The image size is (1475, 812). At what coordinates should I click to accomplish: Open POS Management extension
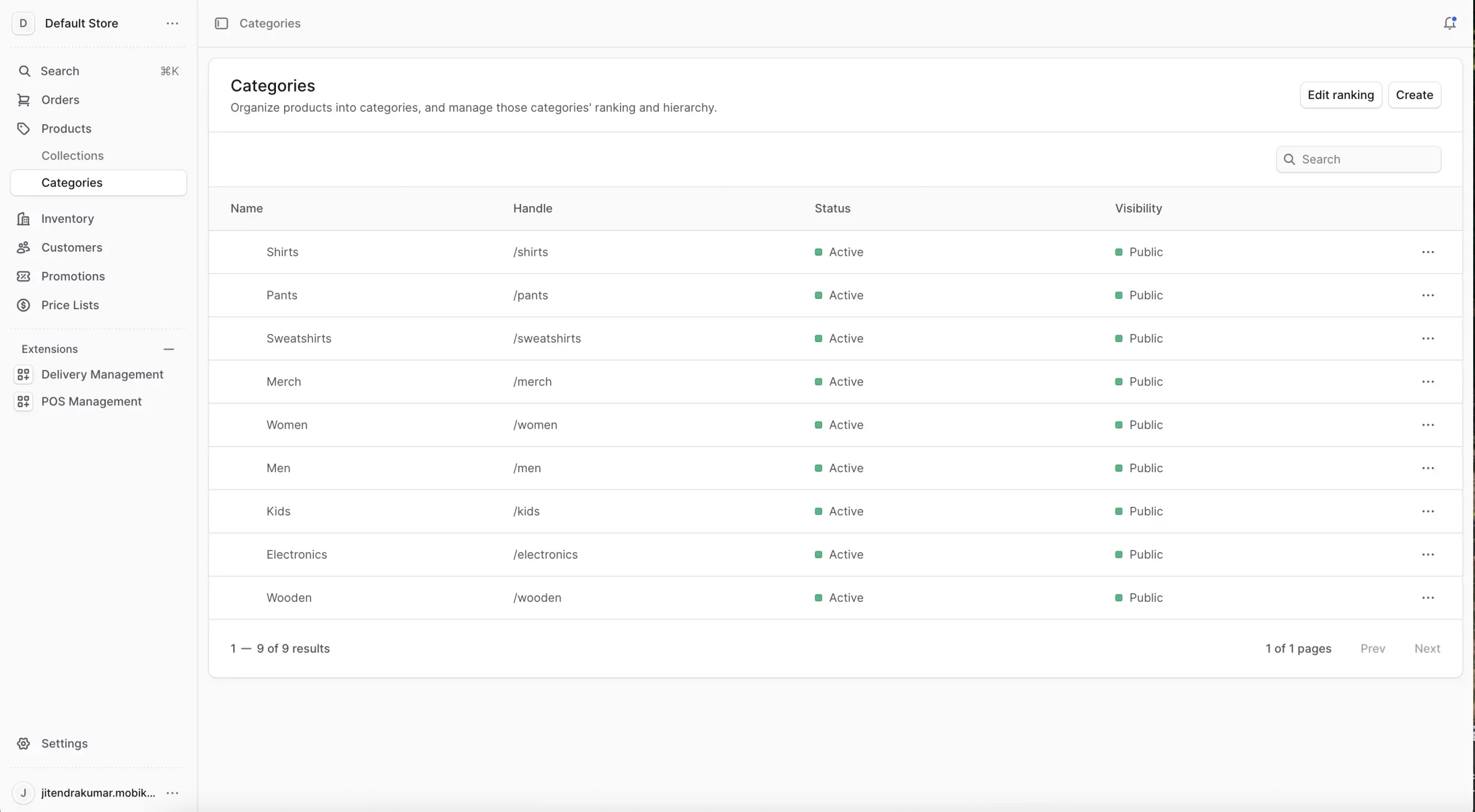coord(99,401)
